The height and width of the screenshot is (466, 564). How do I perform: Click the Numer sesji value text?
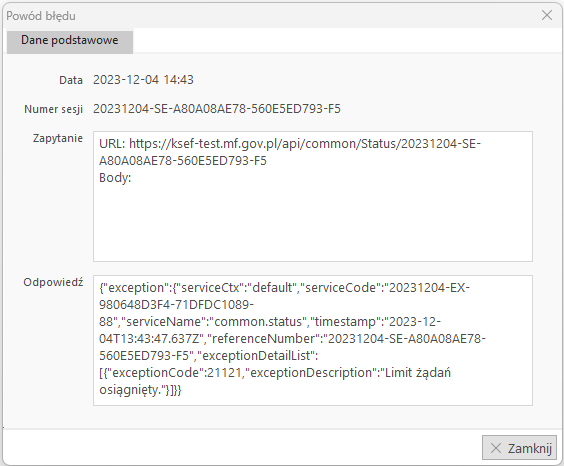coord(217,109)
